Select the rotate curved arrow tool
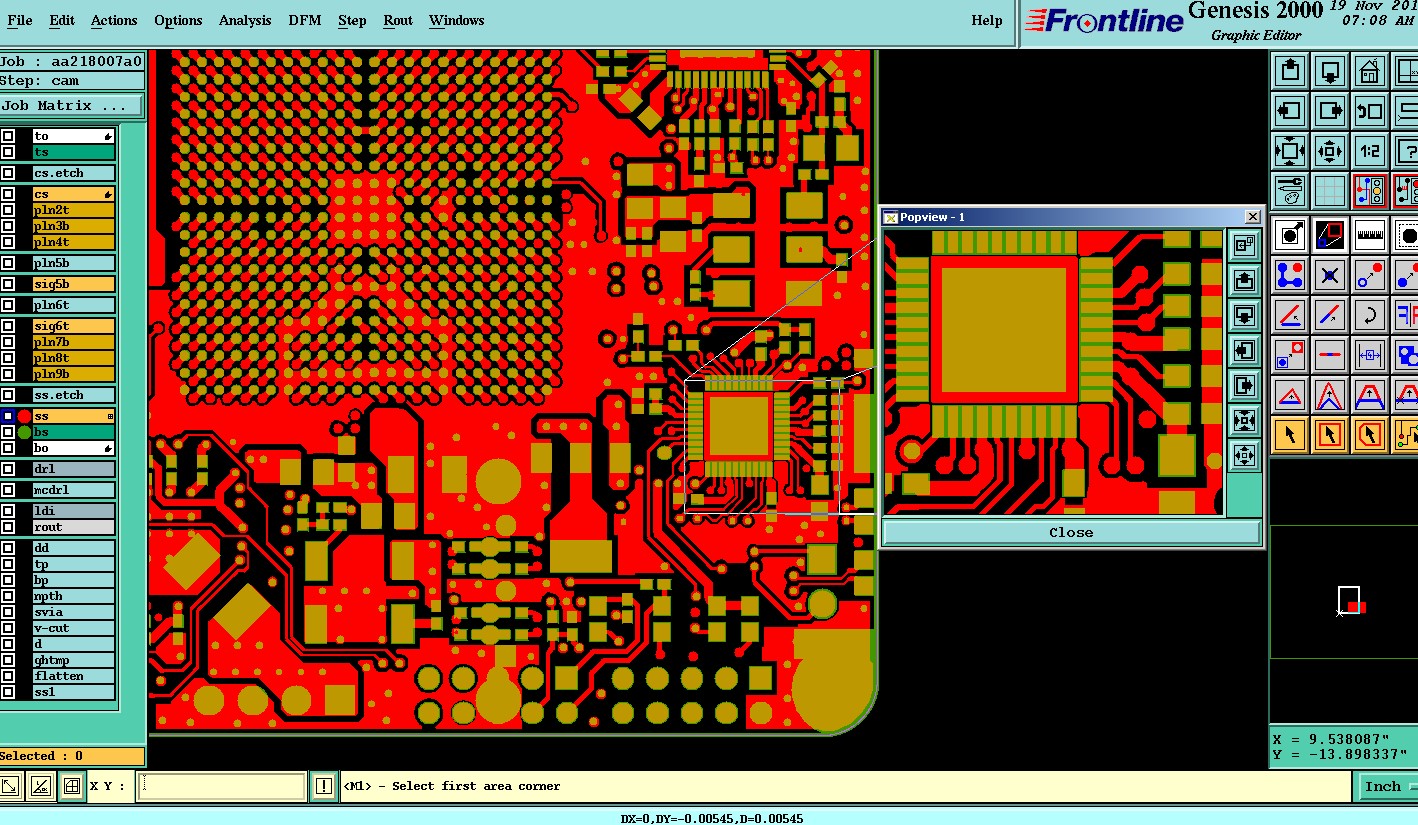This screenshot has height=825, width=1418. 1370,315
